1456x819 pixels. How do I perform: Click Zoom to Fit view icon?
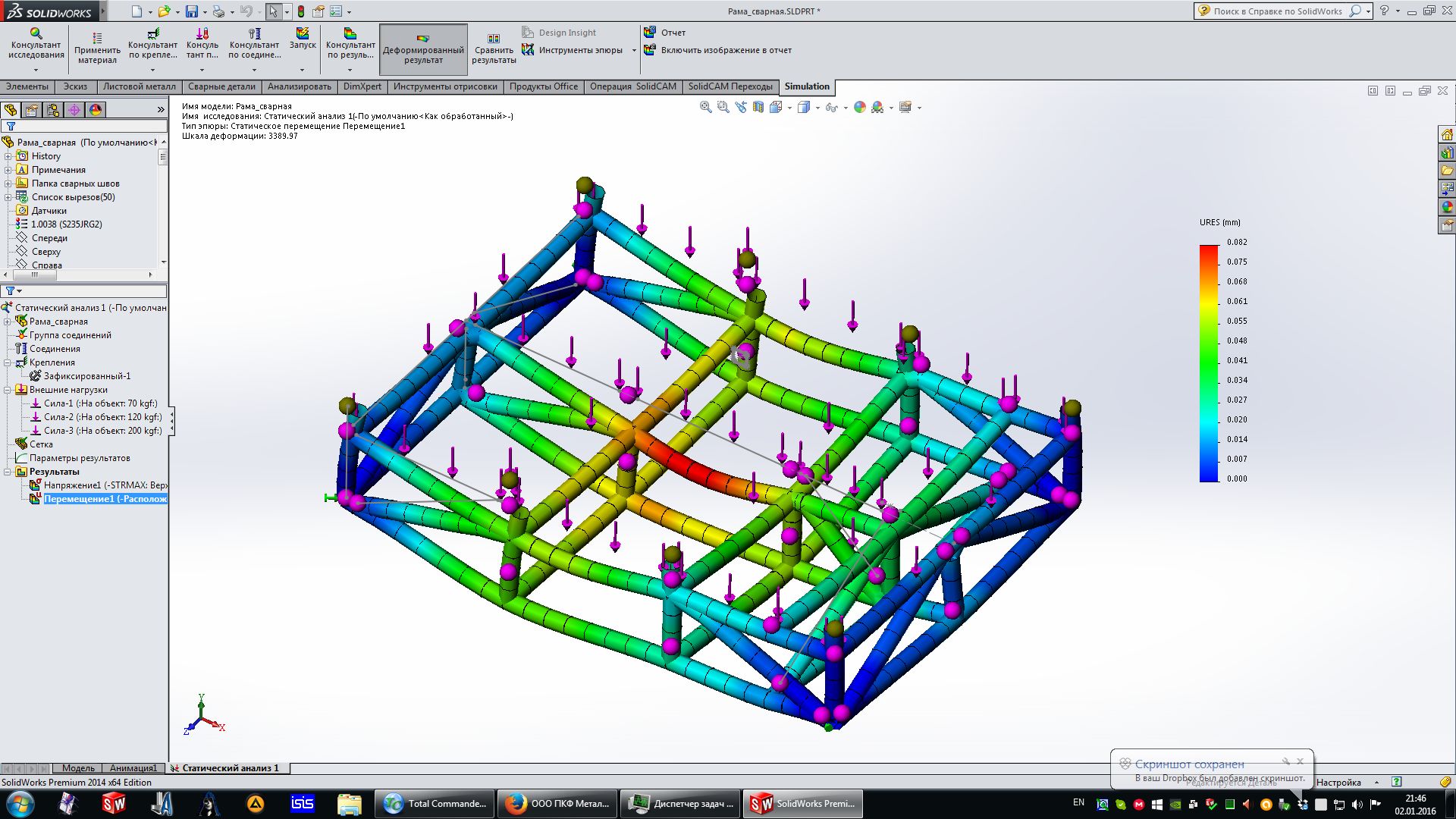pos(705,108)
